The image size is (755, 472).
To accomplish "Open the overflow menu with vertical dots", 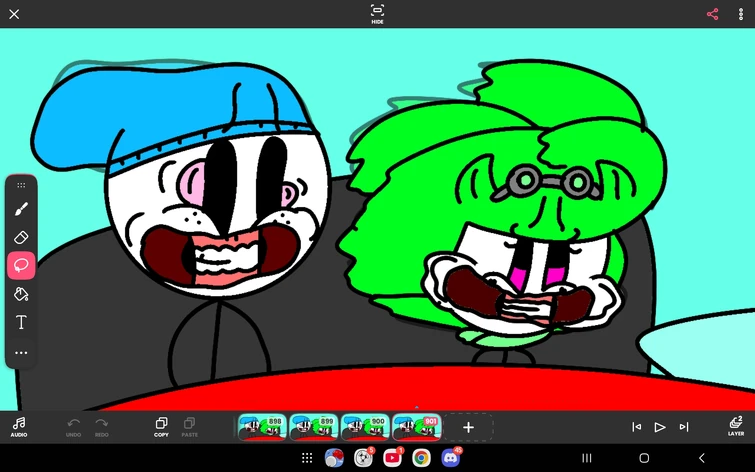I will tap(741, 14).
